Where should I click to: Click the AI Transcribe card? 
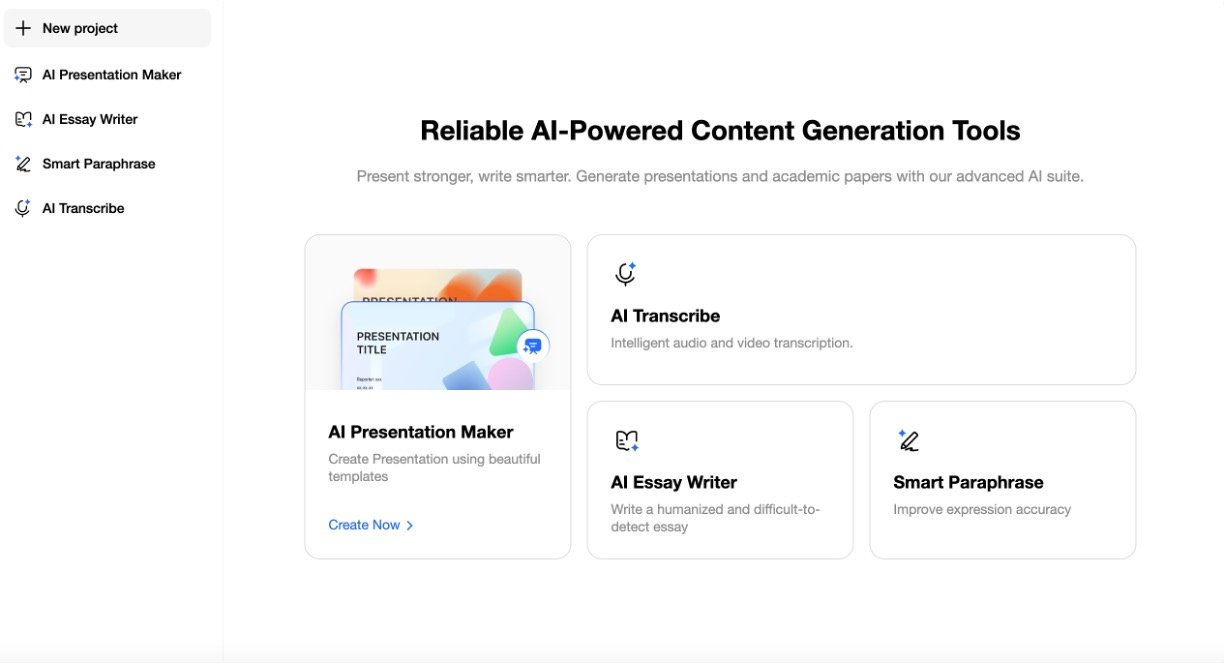click(861, 309)
